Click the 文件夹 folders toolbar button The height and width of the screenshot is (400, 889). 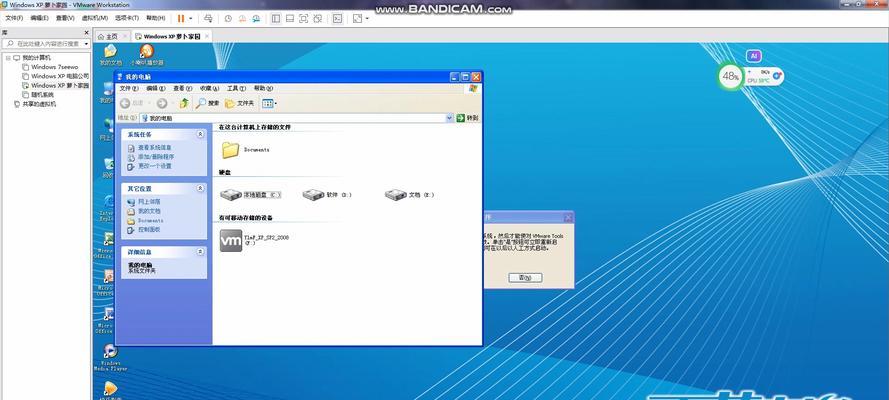[x=239, y=103]
